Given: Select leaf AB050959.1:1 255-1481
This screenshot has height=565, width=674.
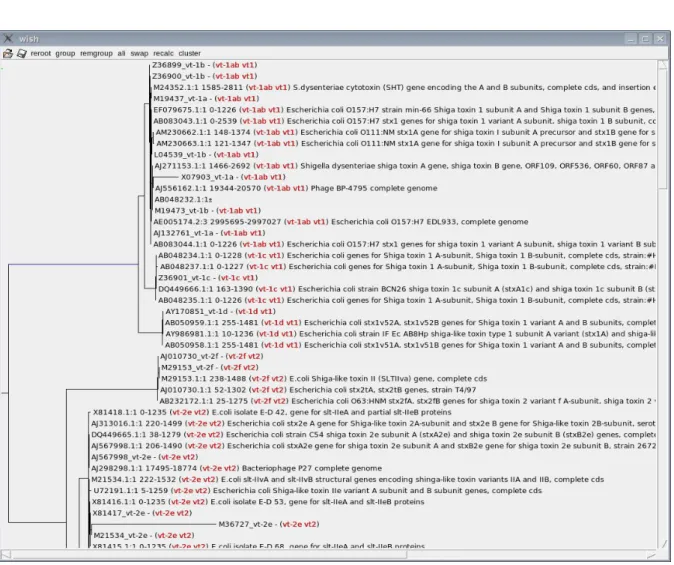Looking at the screenshot, I should (212, 322).
